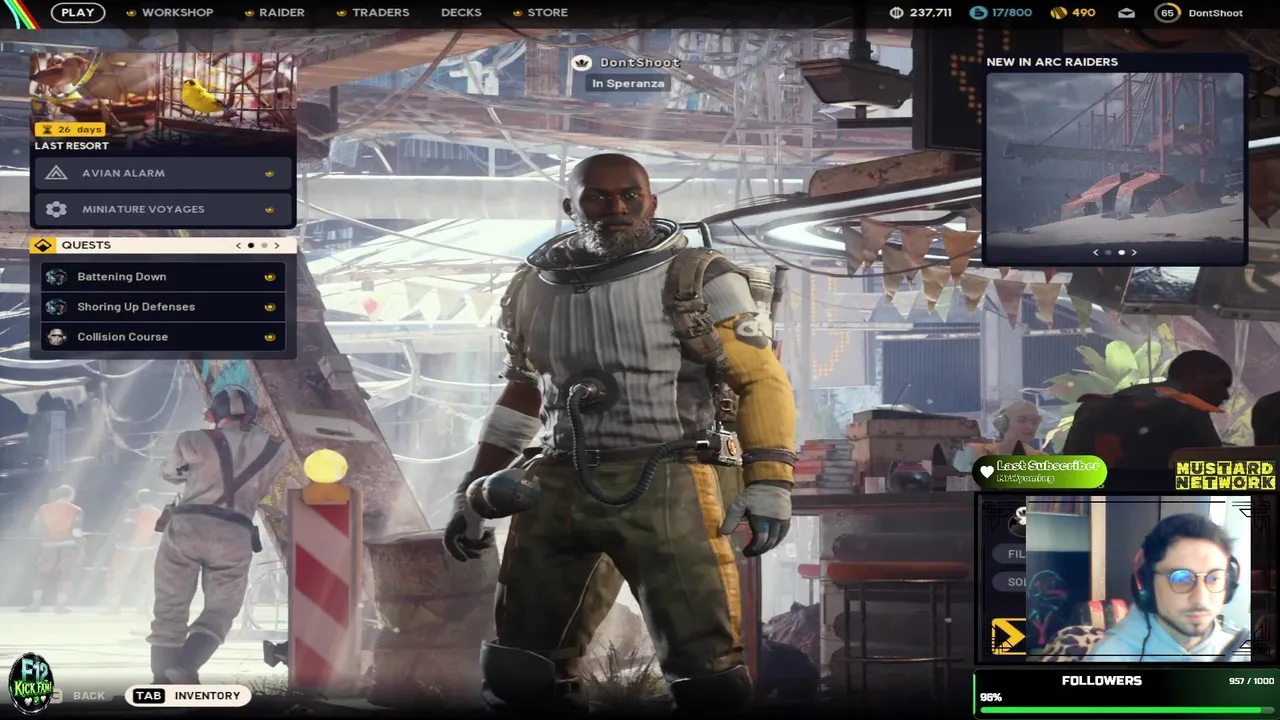This screenshot has width=1280, height=720.
Task: Click the Mustard Network logo
Action: [1225, 475]
